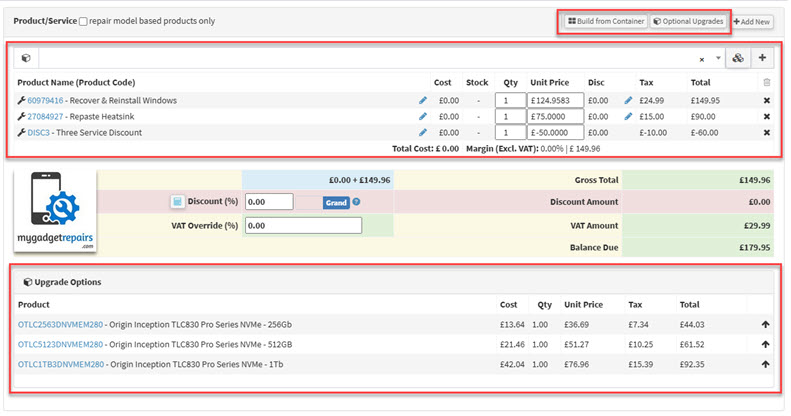Remove Recover & Reinstall Windows row
The image size is (791, 416).
click(x=767, y=100)
